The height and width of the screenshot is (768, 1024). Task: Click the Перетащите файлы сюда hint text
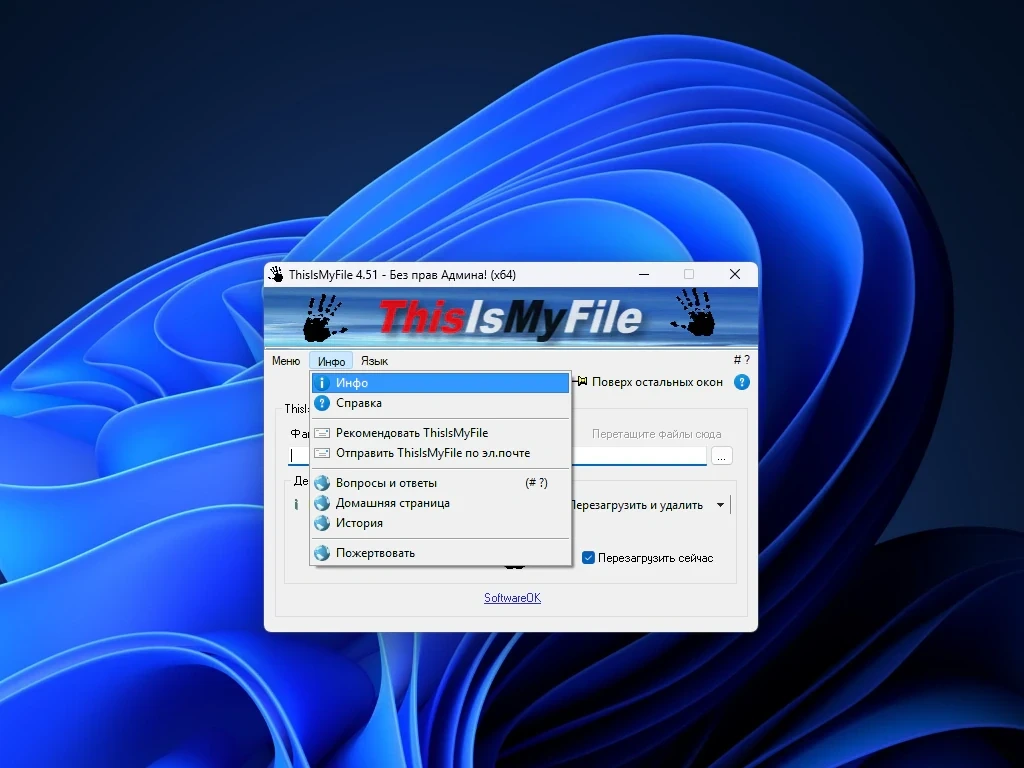(656, 434)
